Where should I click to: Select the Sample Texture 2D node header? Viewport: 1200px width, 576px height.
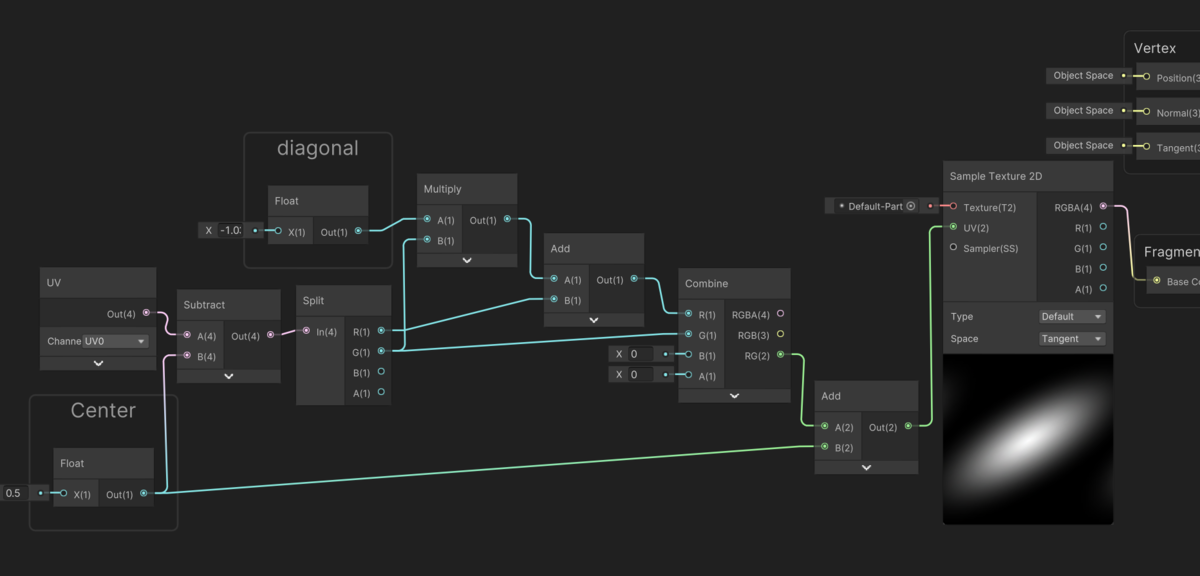tap(1028, 176)
